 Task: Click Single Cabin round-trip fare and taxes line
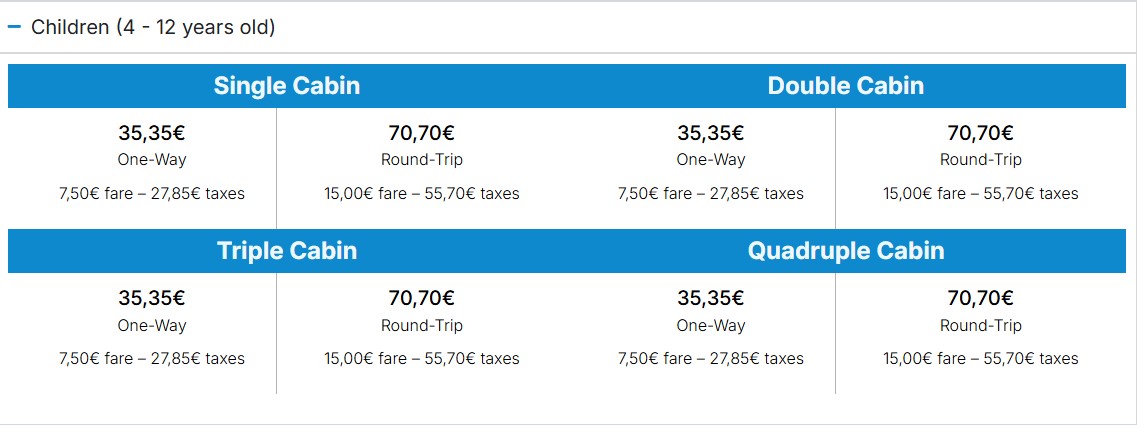tap(421, 194)
